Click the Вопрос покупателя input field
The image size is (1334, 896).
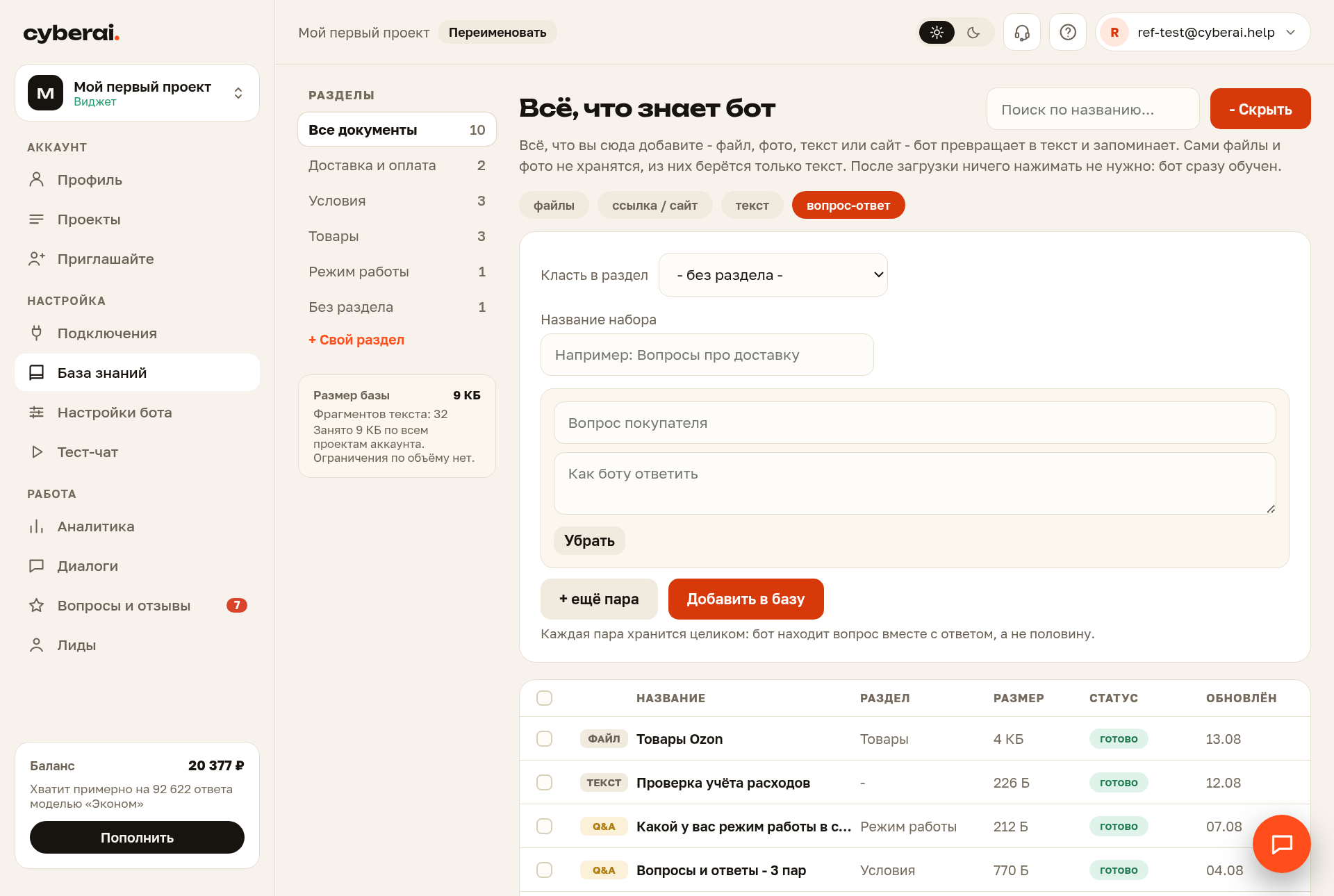tap(914, 423)
